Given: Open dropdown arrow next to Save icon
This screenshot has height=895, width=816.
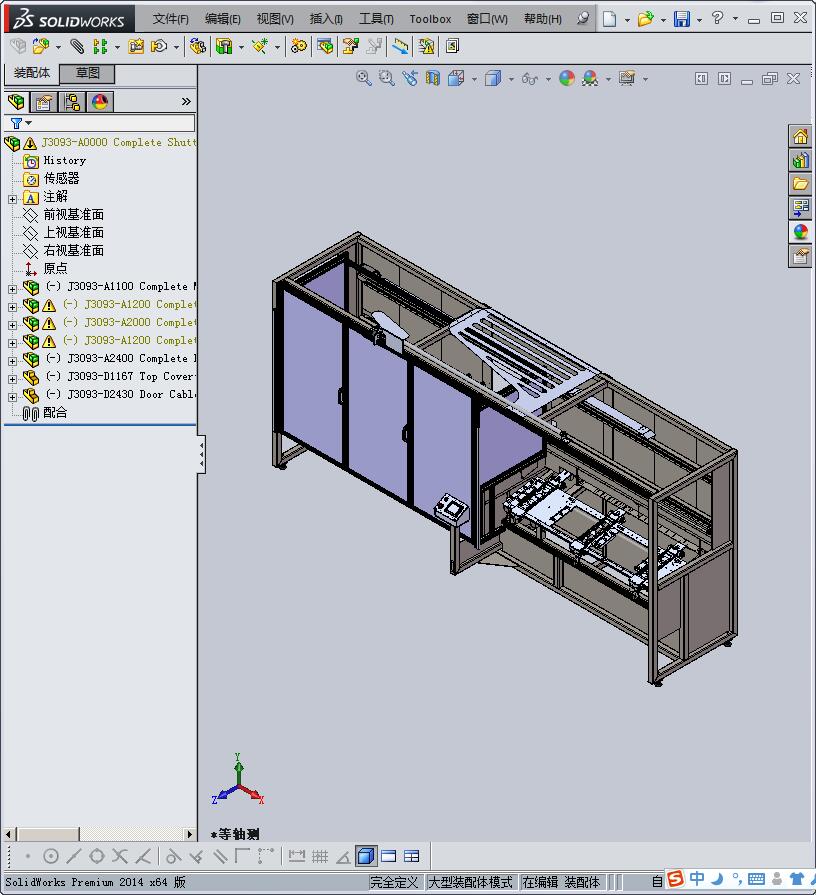Looking at the screenshot, I should tap(700, 20).
